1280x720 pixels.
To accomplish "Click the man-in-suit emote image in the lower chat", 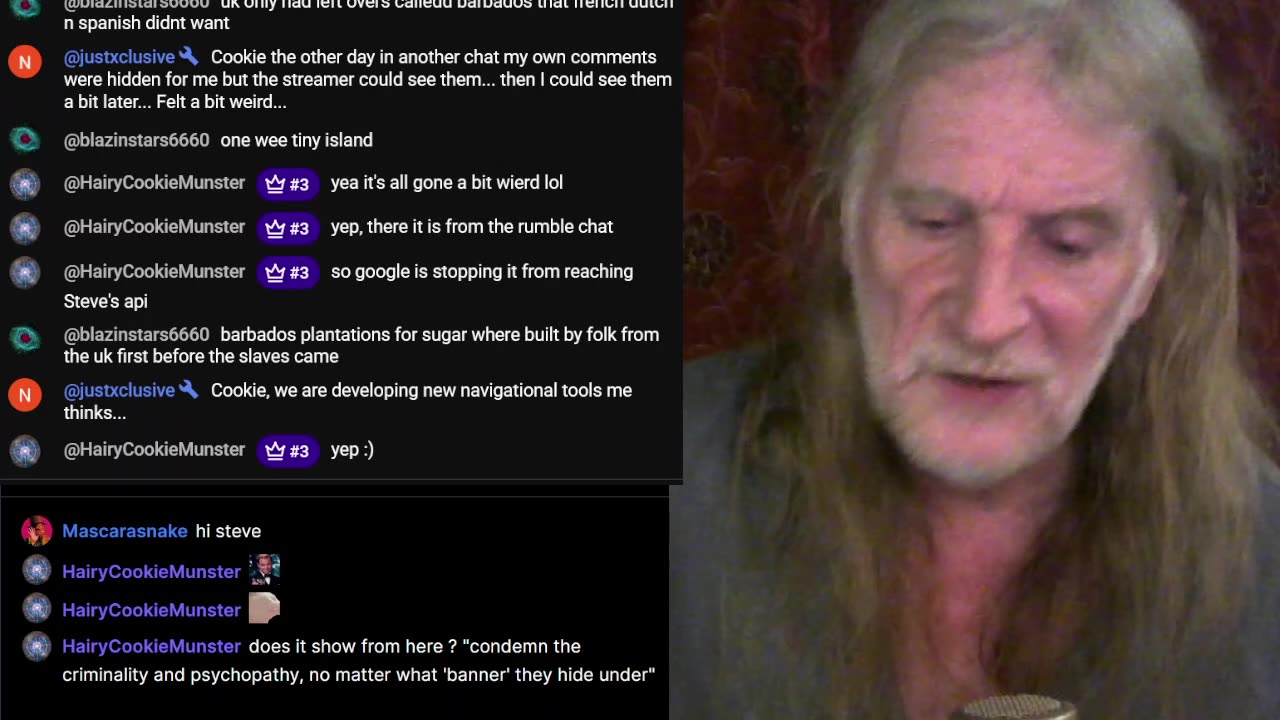I will pos(264,570).
